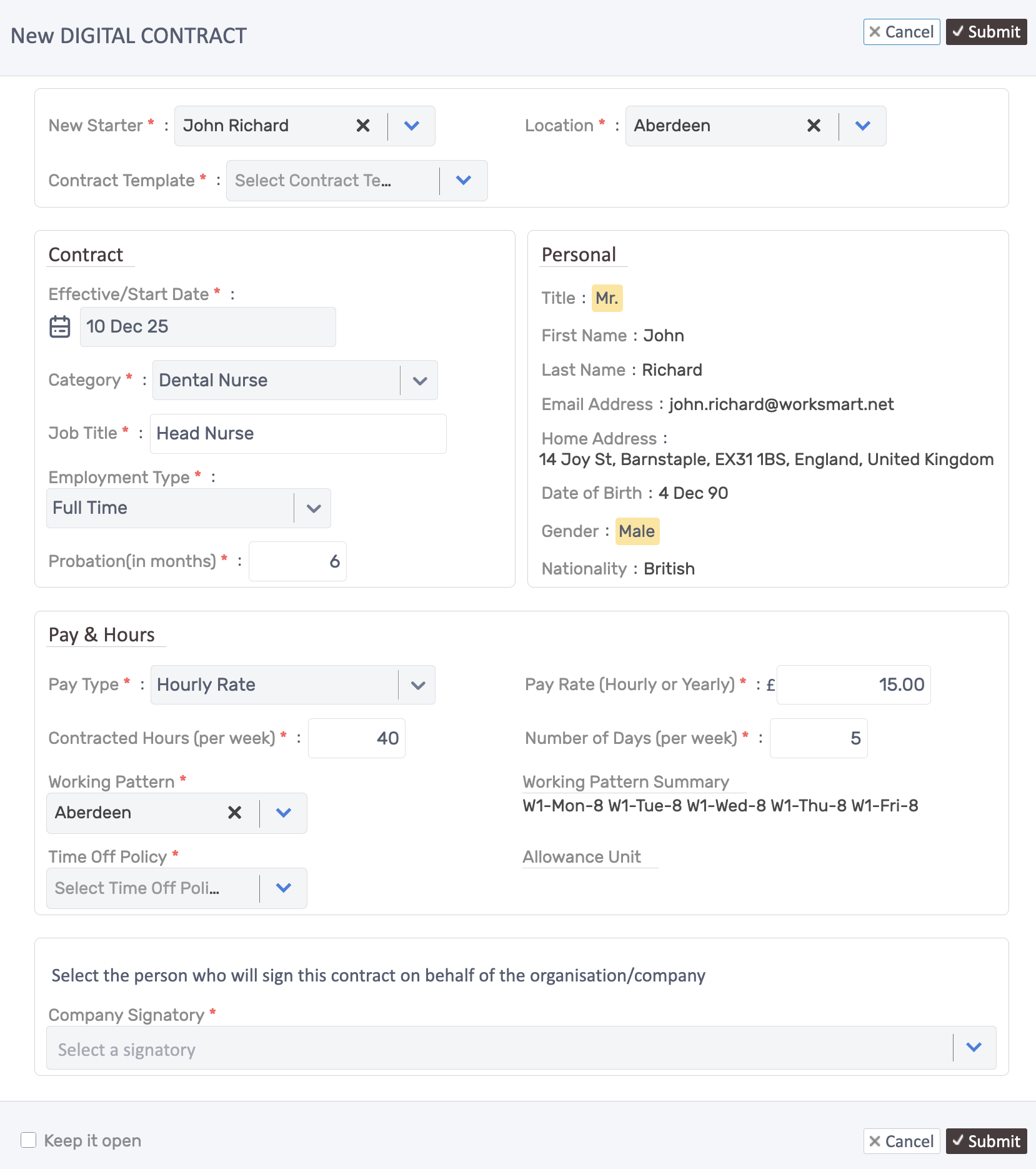Edit the Probation months value
Screen dimensions: 1036x1169
[x=297, y=561]
